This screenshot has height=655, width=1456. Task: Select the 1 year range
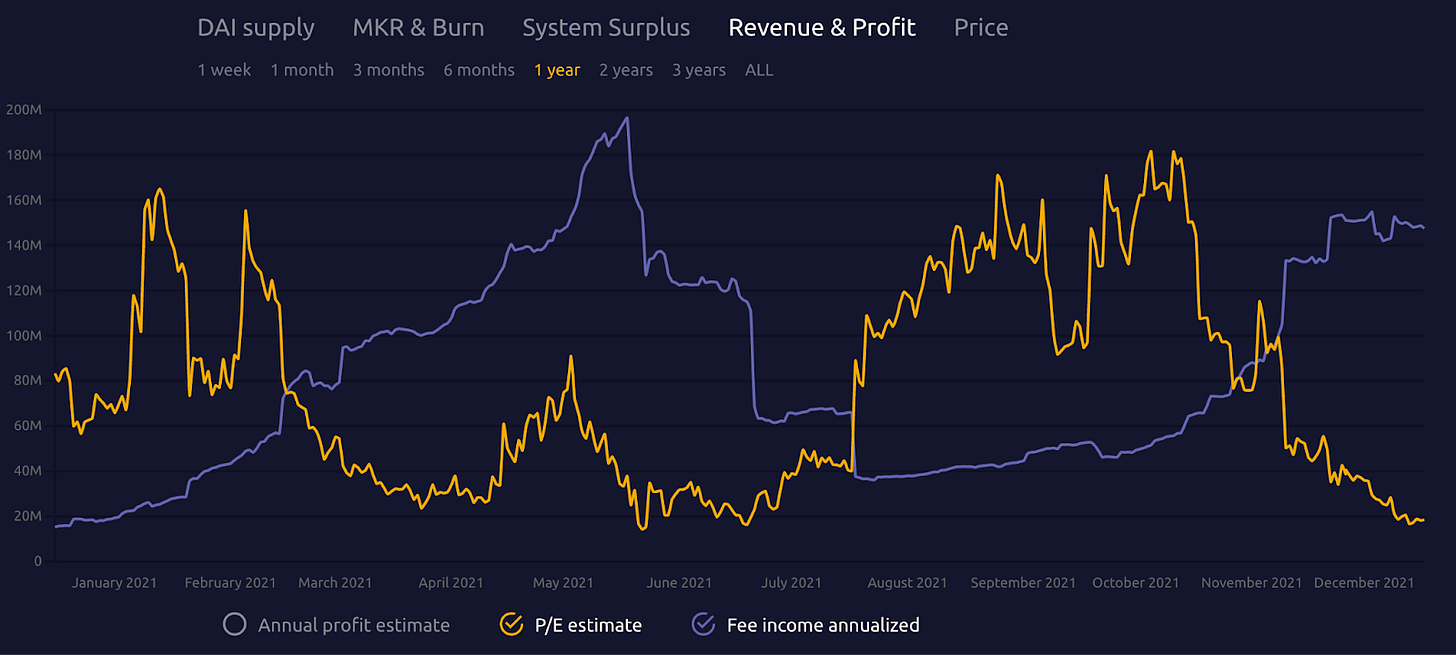557,70
